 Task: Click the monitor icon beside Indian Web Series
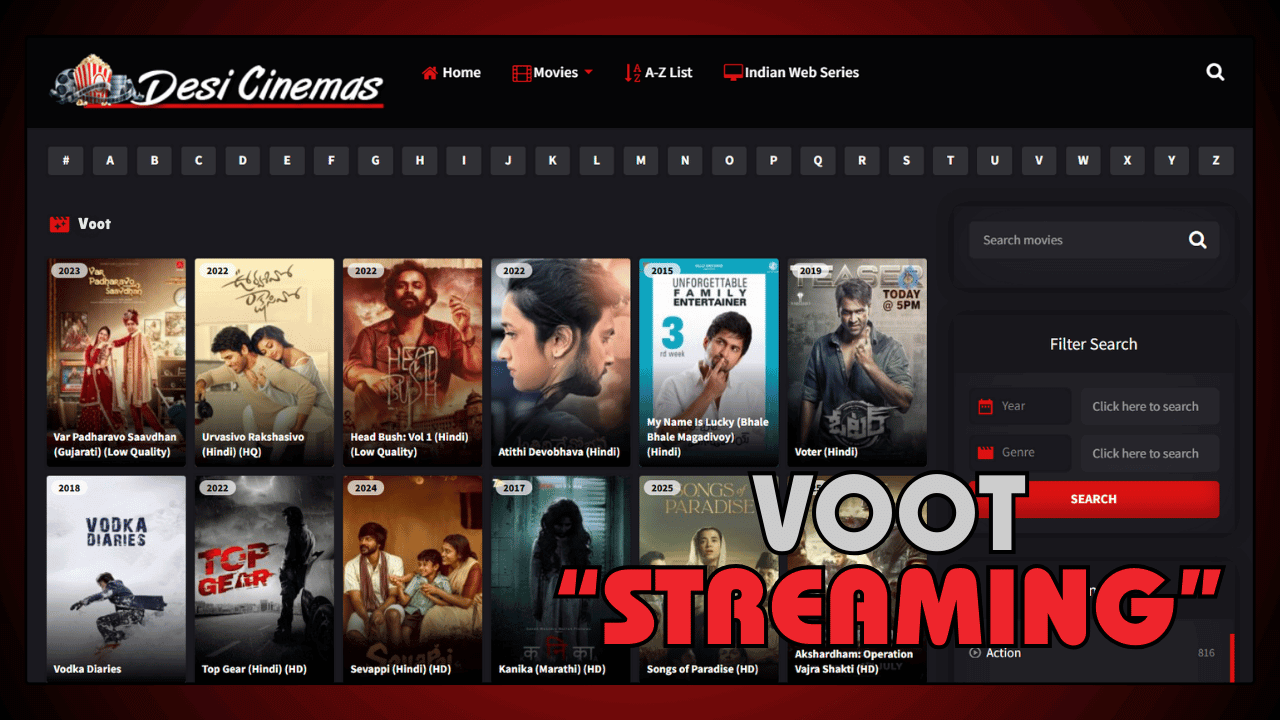[733, 72]
